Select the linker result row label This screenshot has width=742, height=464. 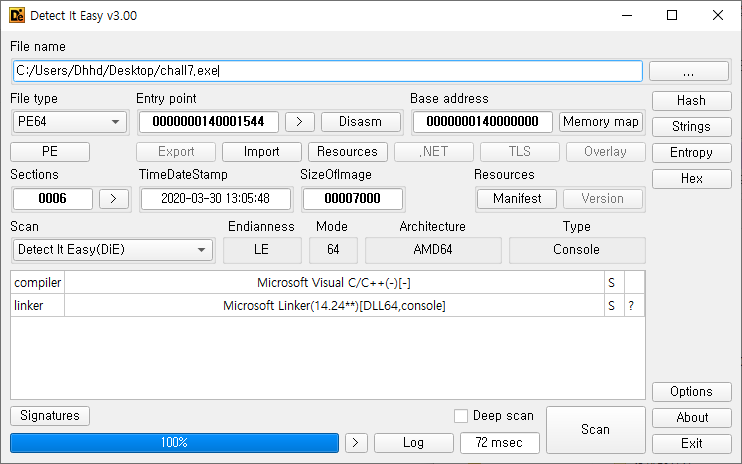click(28, 306)
